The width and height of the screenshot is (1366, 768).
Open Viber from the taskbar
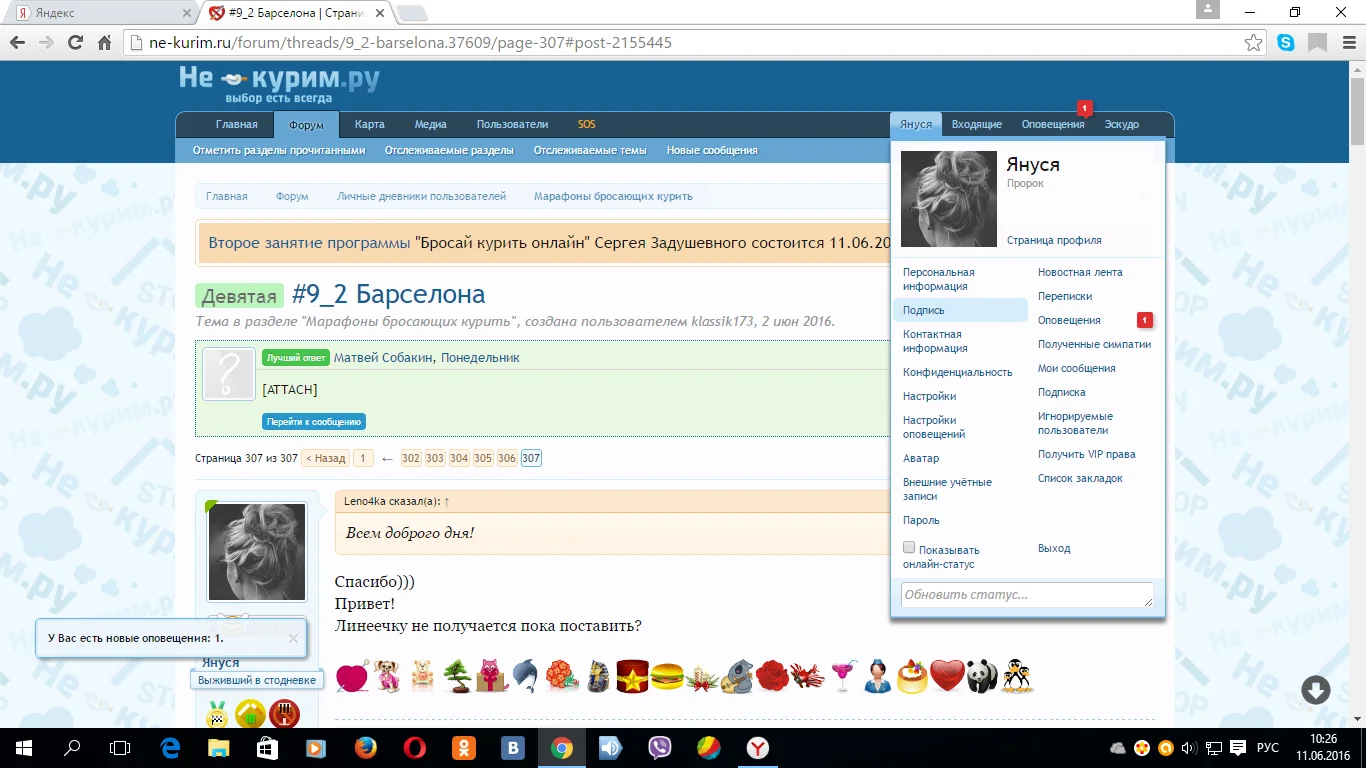[660, 748]
